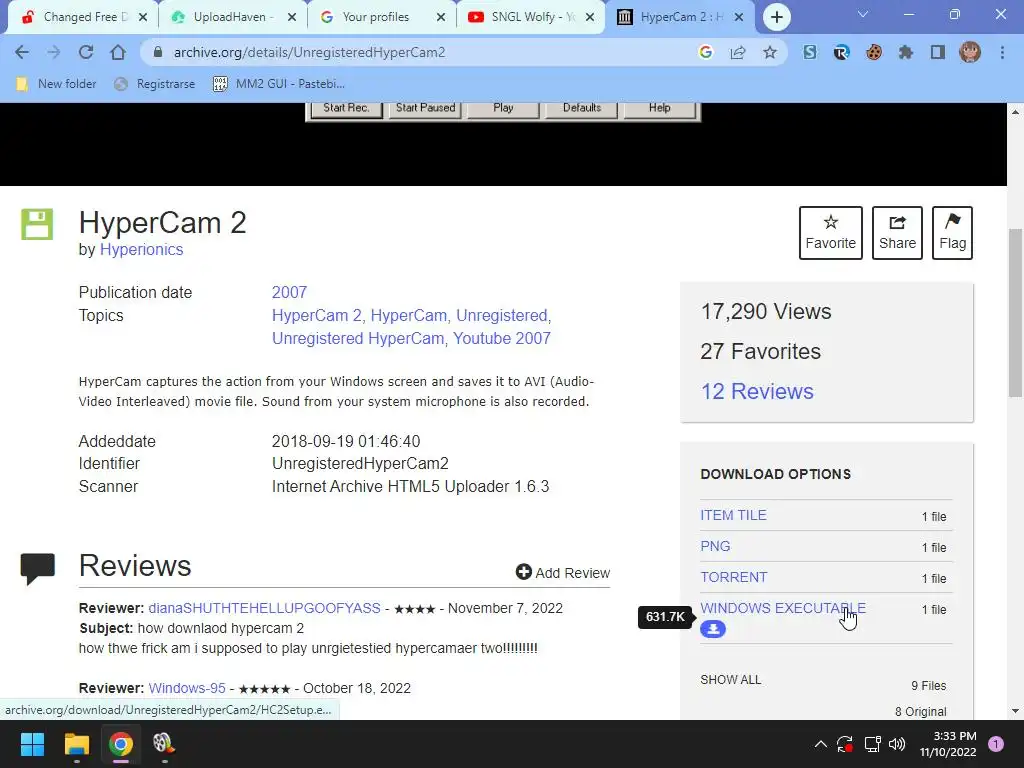This screenshot has height=768, width=1024.
Task: Open the tab search dropdown arrow
Action: [863, 14]
